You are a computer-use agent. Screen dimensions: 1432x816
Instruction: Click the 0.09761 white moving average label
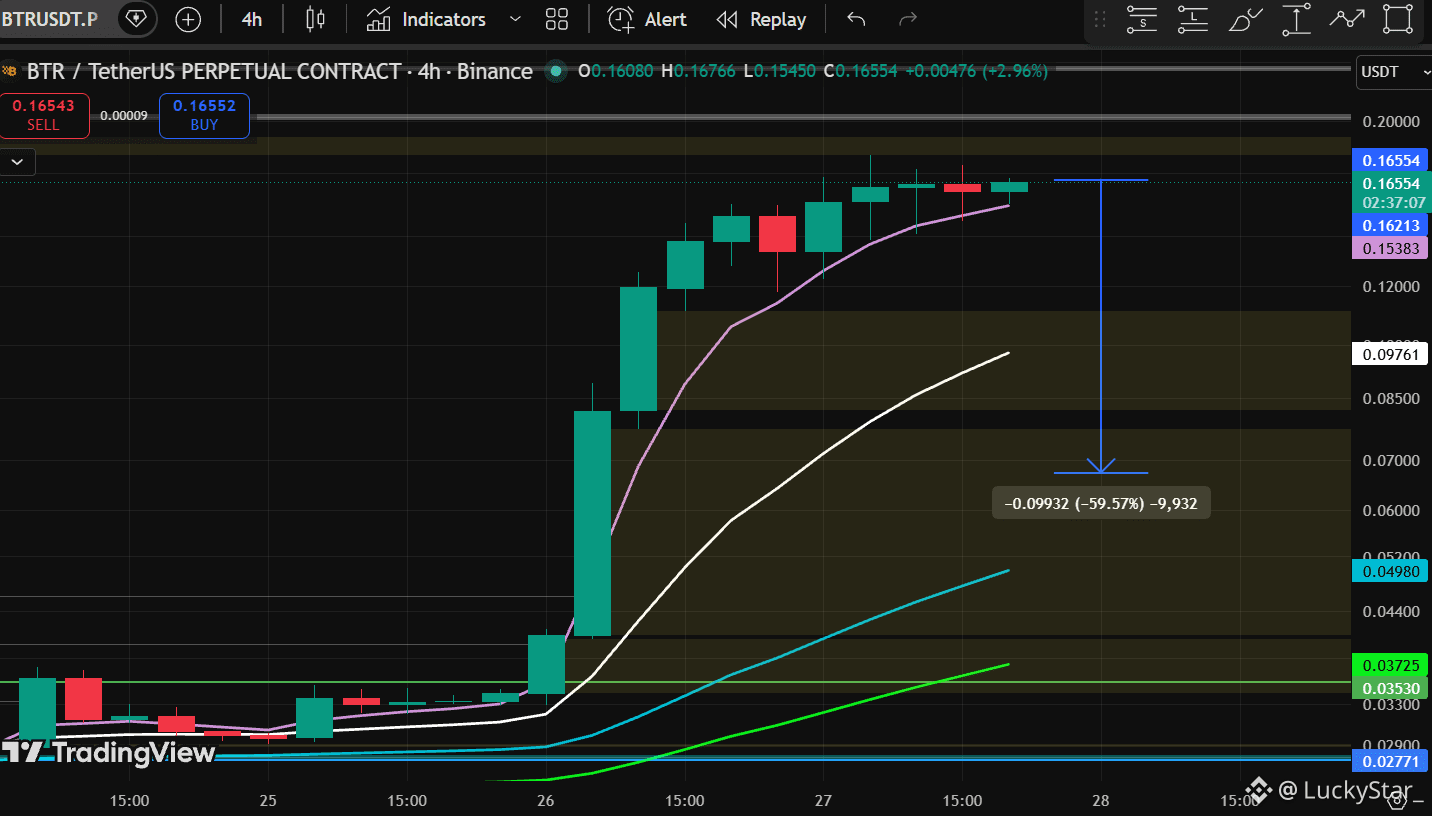pos(1390,353)
